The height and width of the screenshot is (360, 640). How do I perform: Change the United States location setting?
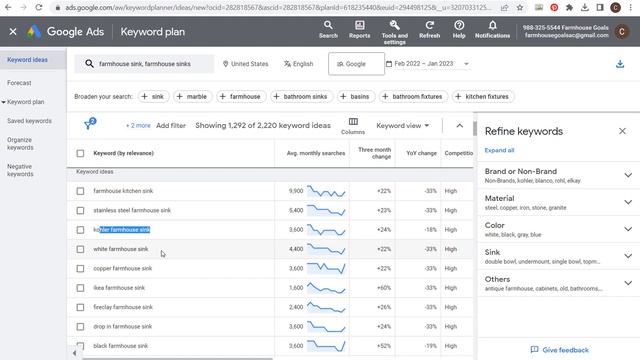(245, 64)
